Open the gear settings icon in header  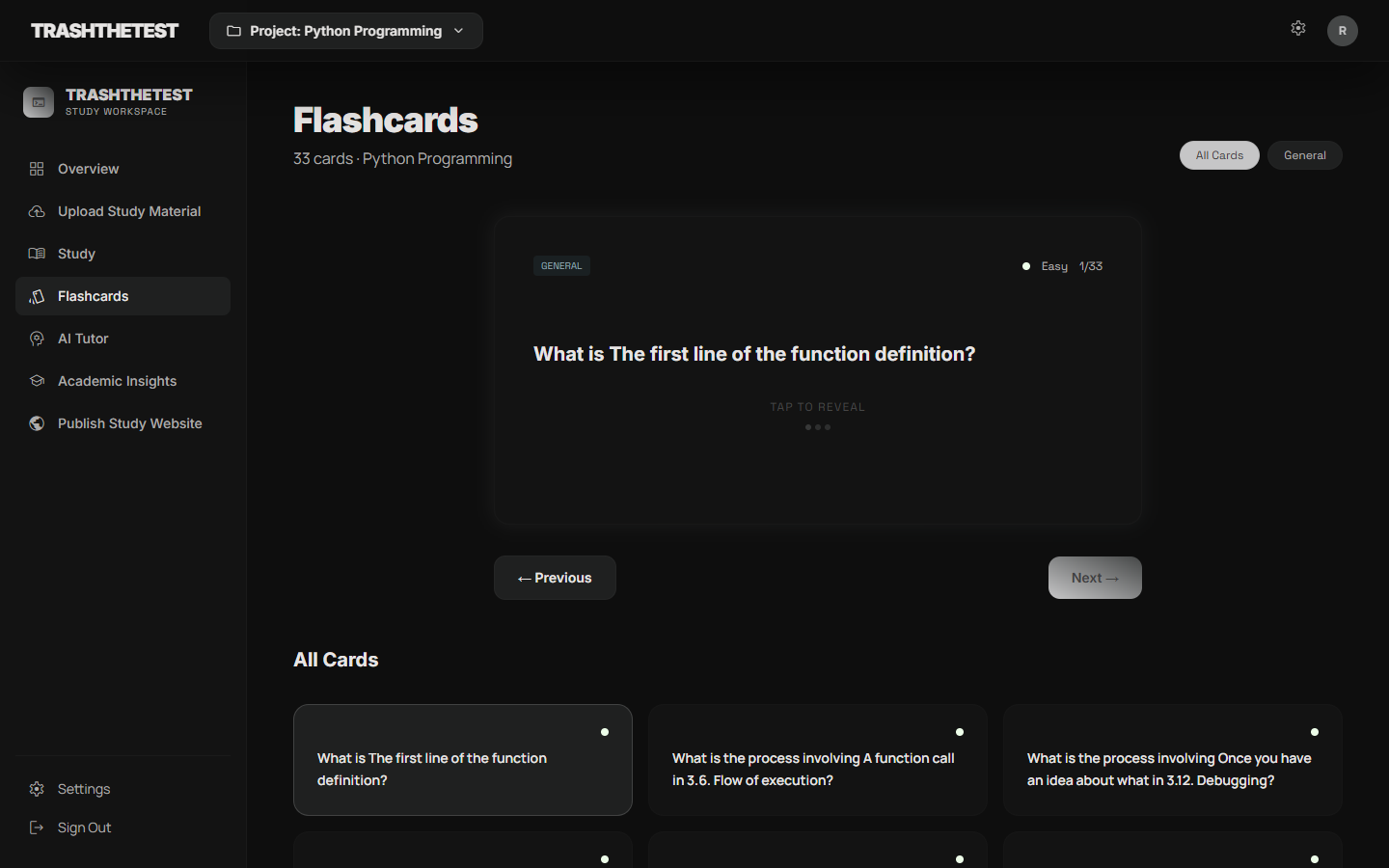pos(1298,29)
